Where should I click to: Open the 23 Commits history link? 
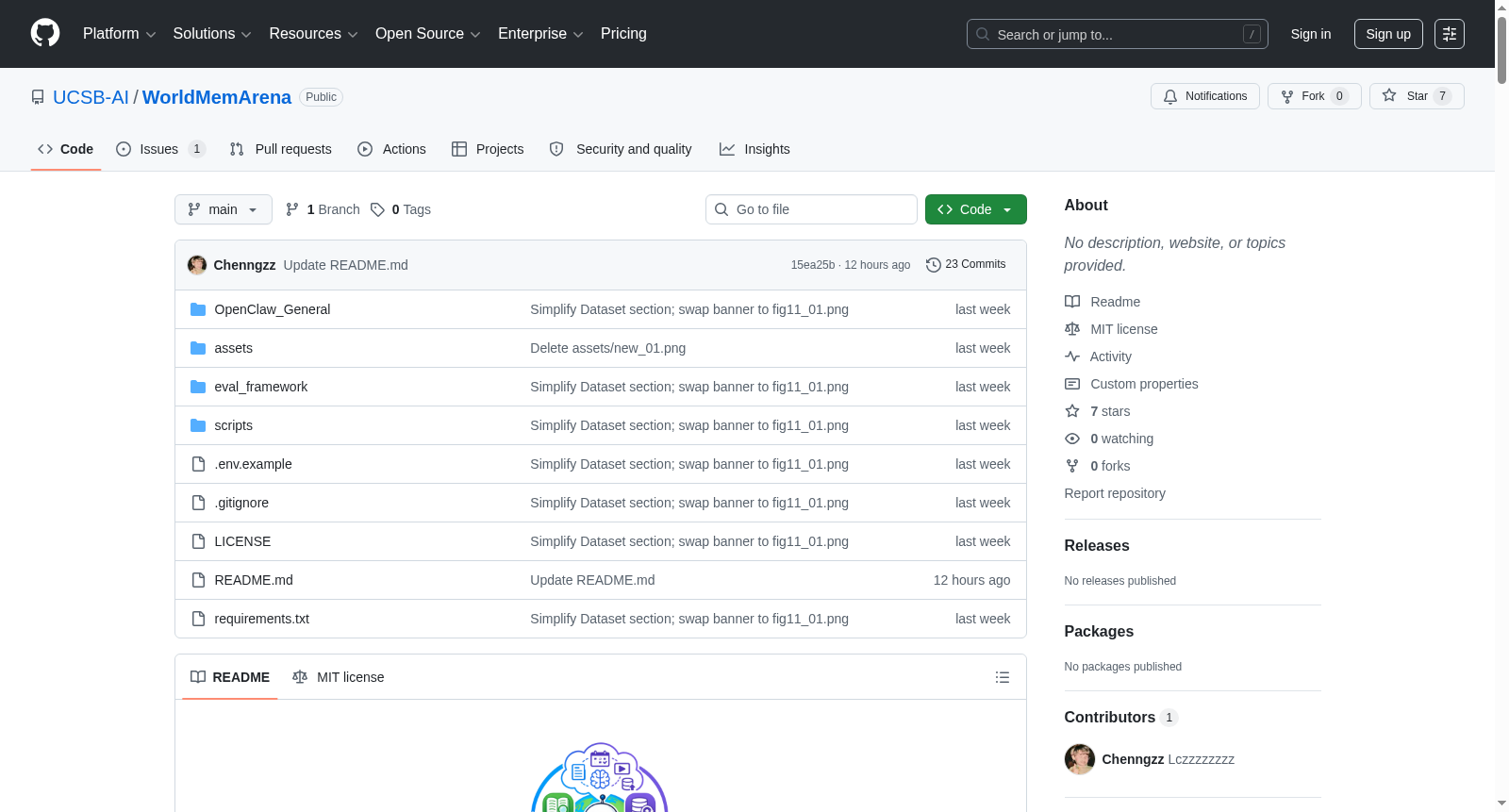tap(967, 265)
